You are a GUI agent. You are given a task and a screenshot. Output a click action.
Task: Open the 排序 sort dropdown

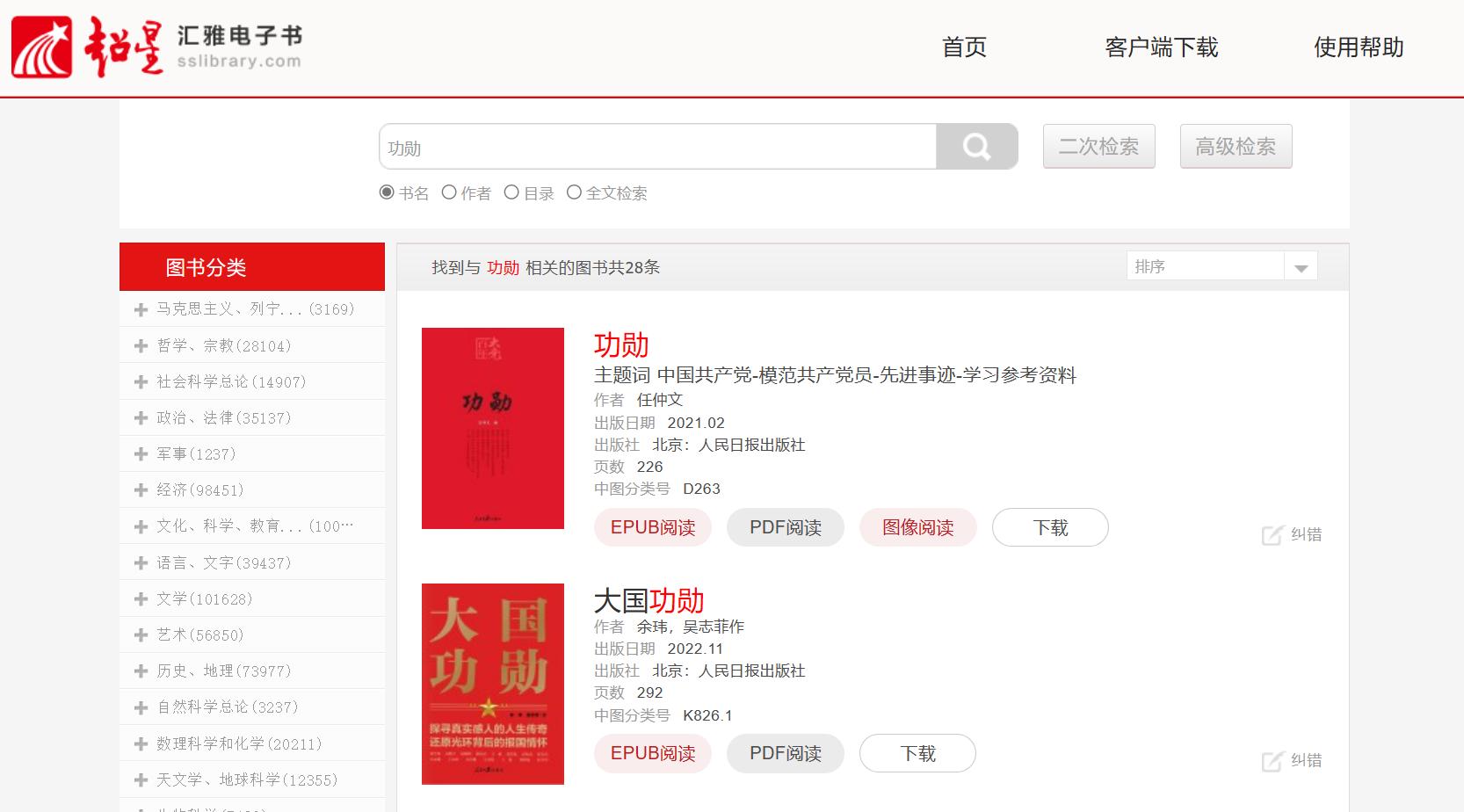[1221, 266]
